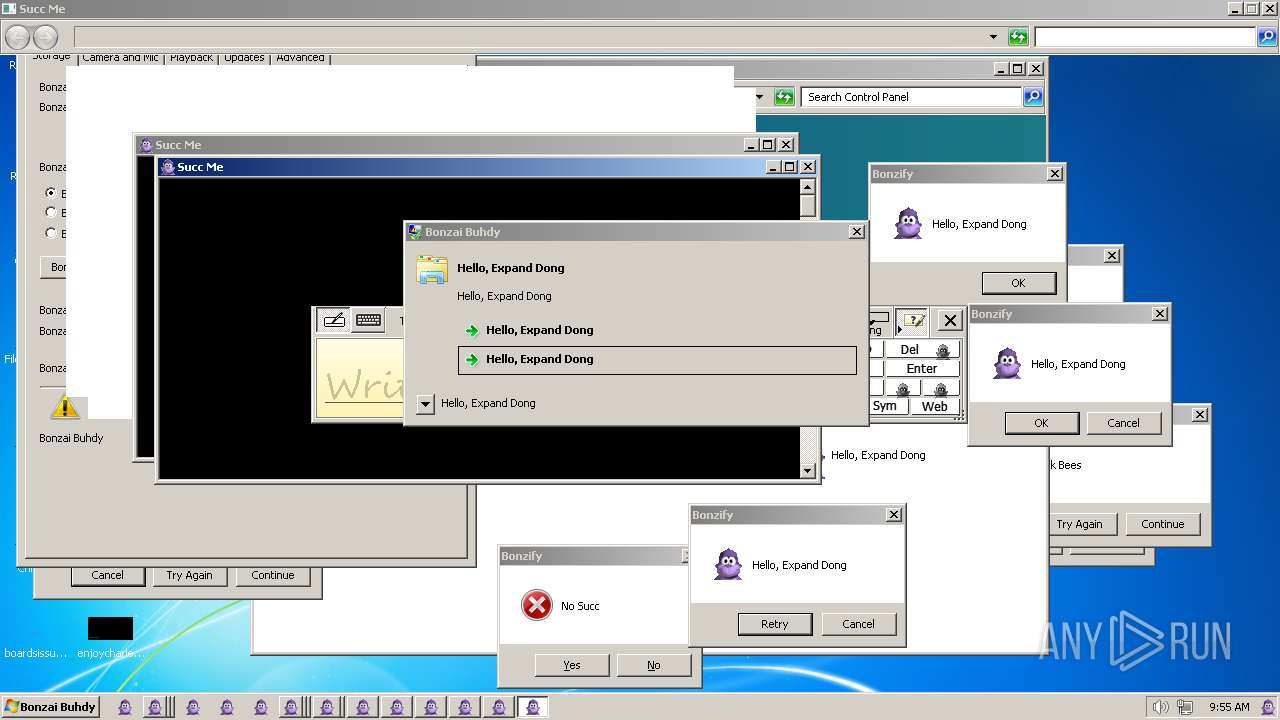Open the top address bar dropdown arrow
The width and height of the screenshot is (1280, 720).
993,37
